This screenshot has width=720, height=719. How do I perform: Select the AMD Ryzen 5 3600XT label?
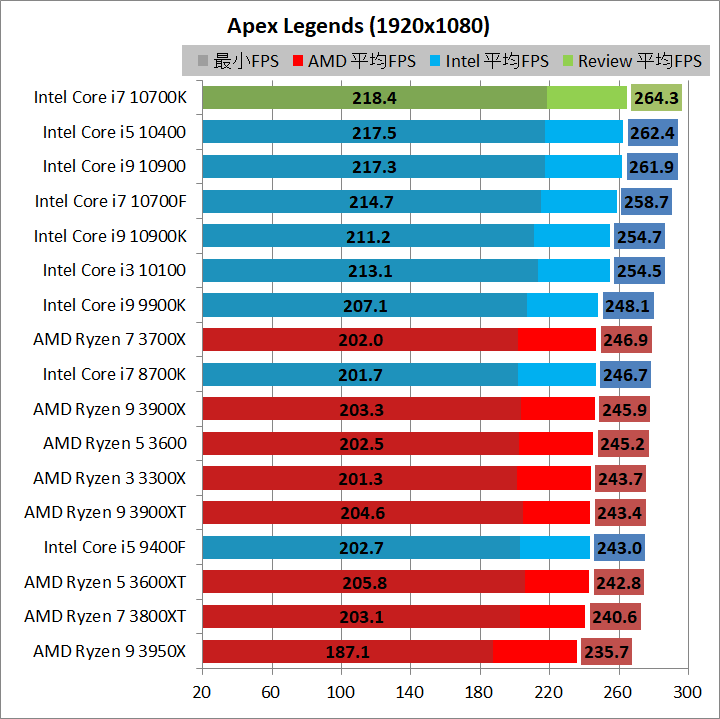pos(105,582)
